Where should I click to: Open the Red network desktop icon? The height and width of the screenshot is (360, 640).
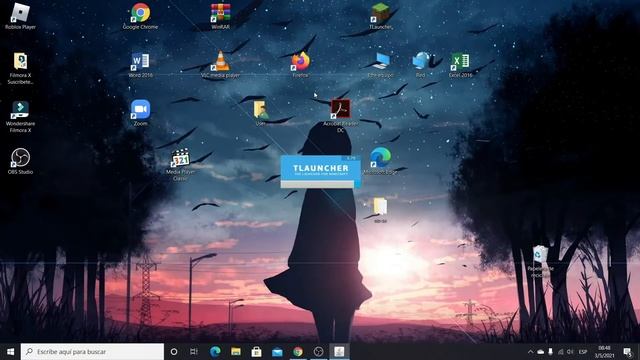pos(420,65)
